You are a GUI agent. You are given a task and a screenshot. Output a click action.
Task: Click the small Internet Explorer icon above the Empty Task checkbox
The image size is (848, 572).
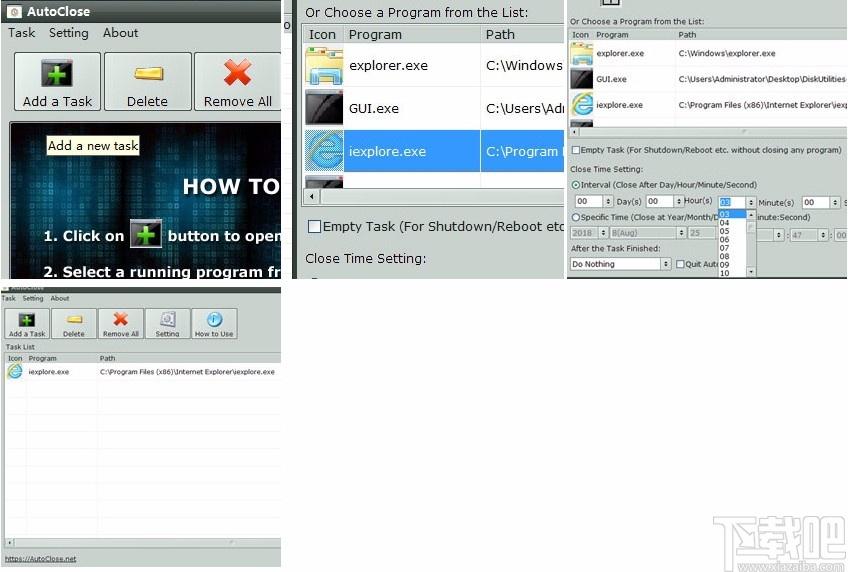582,104
